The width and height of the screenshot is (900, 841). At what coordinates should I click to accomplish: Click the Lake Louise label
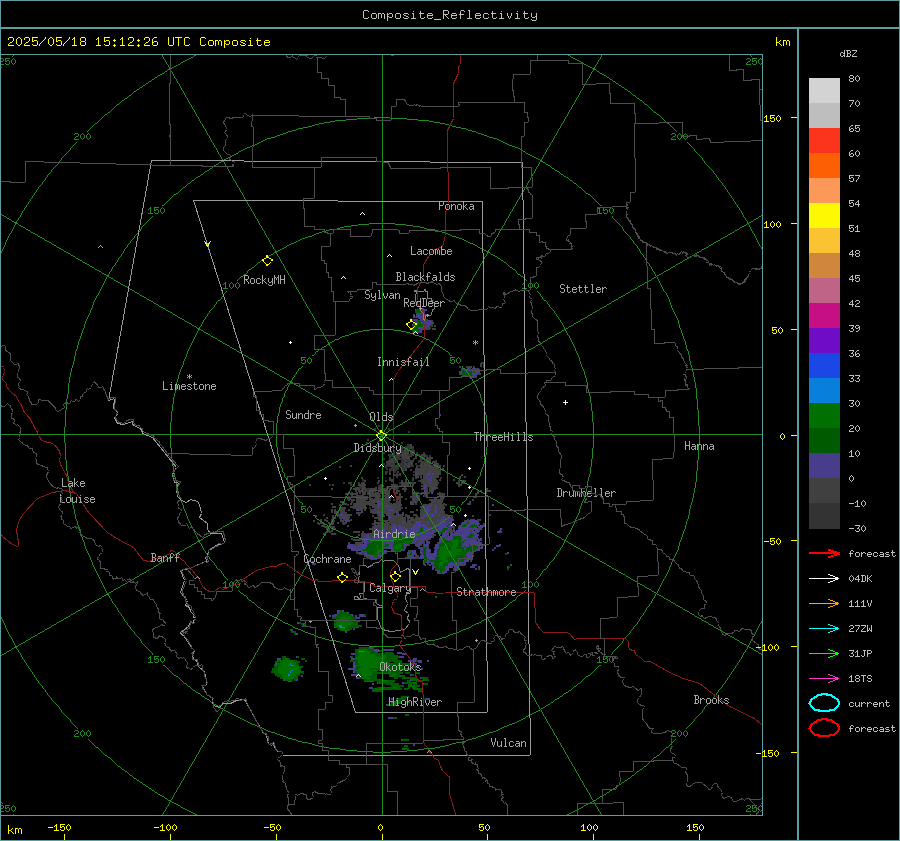click(x=77, y=491)
